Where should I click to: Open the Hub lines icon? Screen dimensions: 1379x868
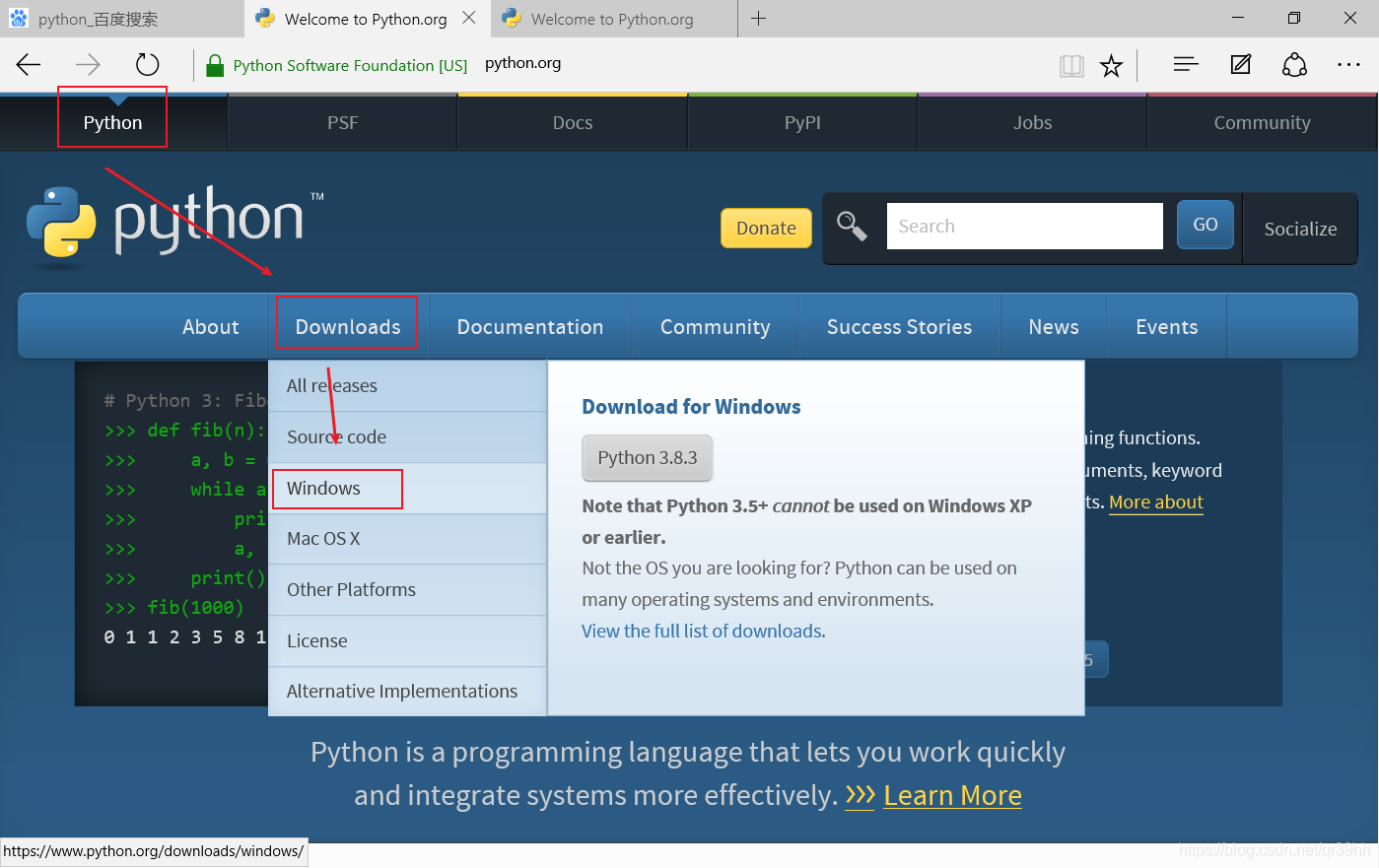click(x=1186, y=65)
